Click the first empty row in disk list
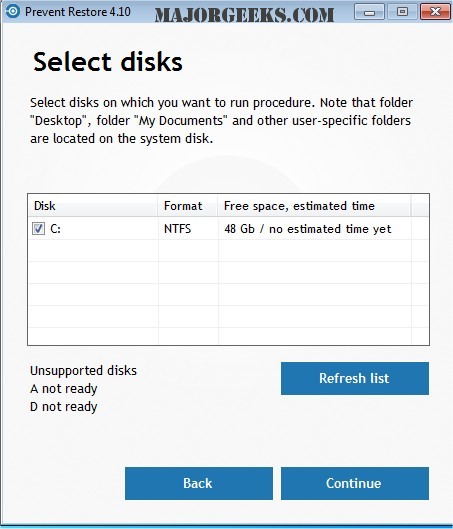The image size is (453, 529). 228,251
